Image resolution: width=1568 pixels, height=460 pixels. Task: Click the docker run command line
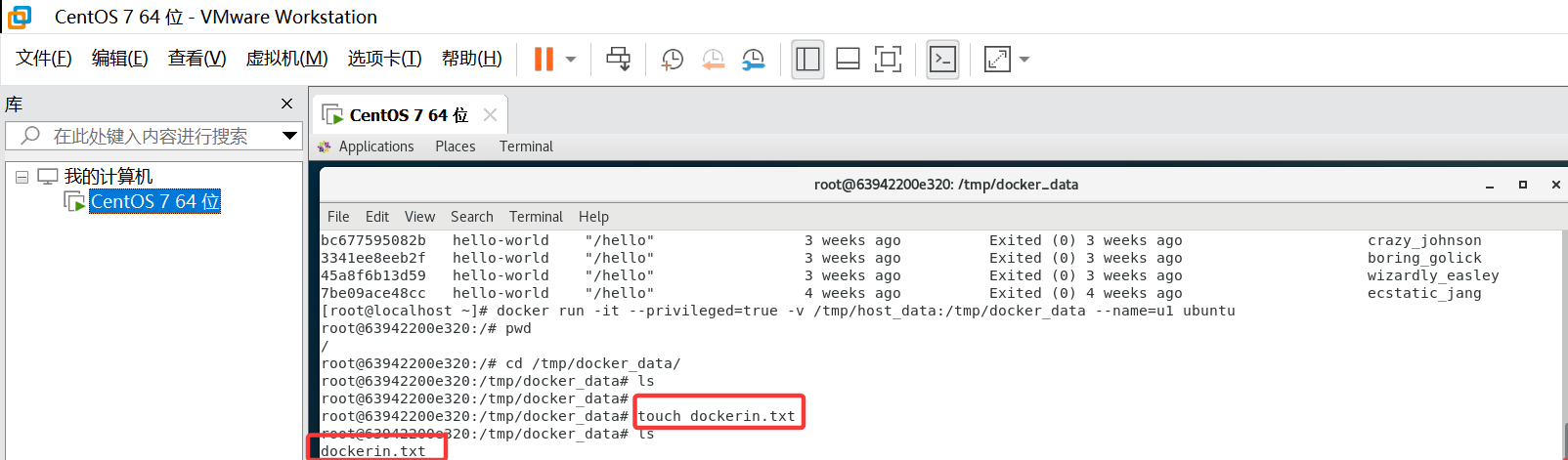(778, 311)
